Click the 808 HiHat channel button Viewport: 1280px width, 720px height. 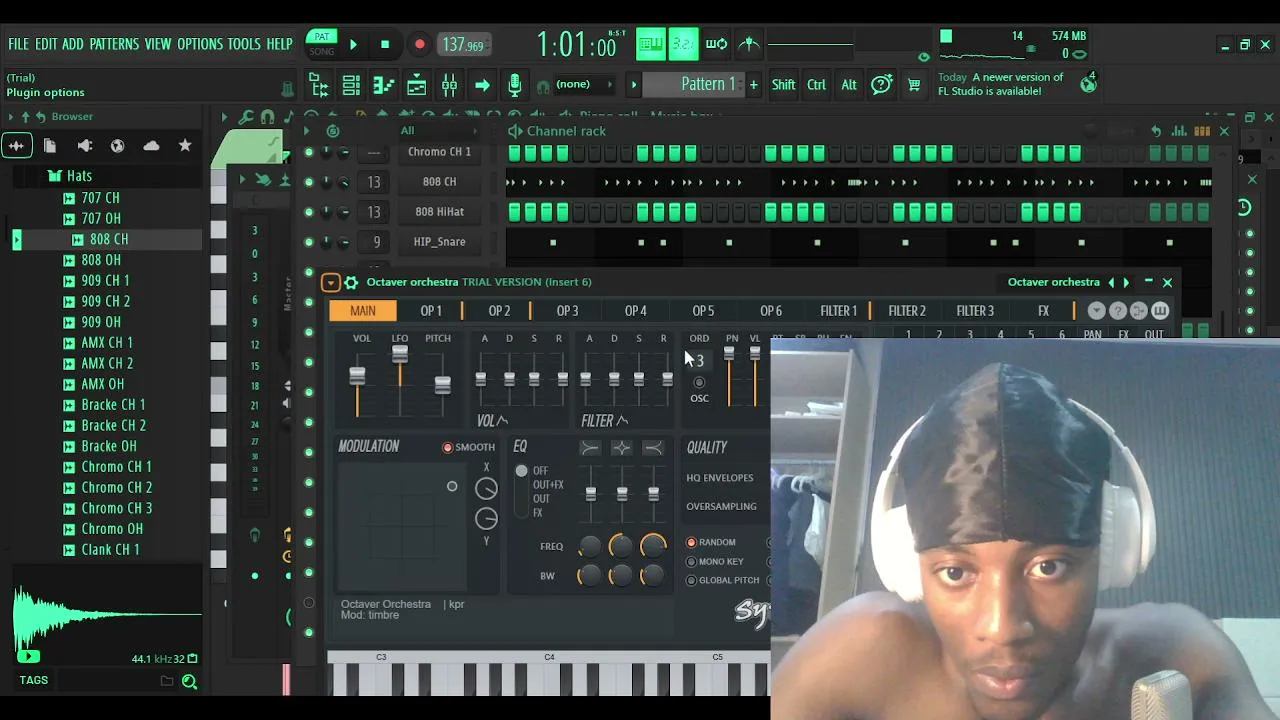440,212
